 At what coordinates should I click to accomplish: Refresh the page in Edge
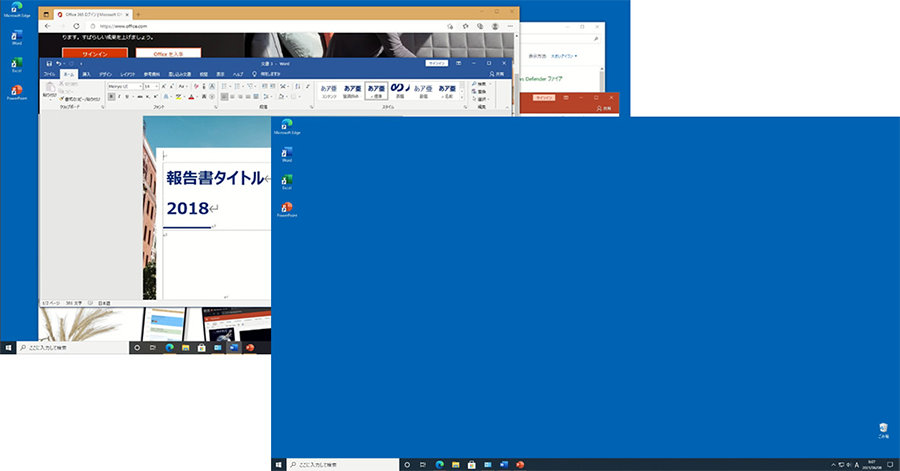coord(76,26)
